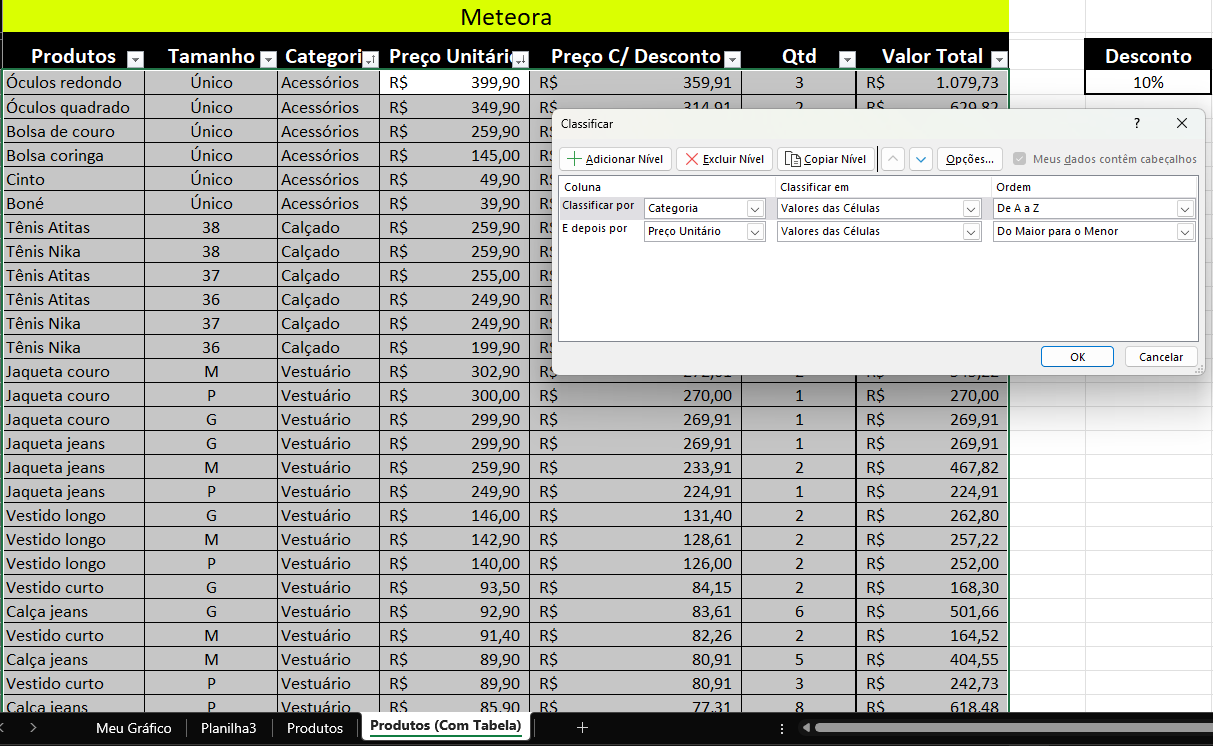1213x746 pixels.
Task: Switch to Planilha3 sheet tab
Action: click(228, 728)
